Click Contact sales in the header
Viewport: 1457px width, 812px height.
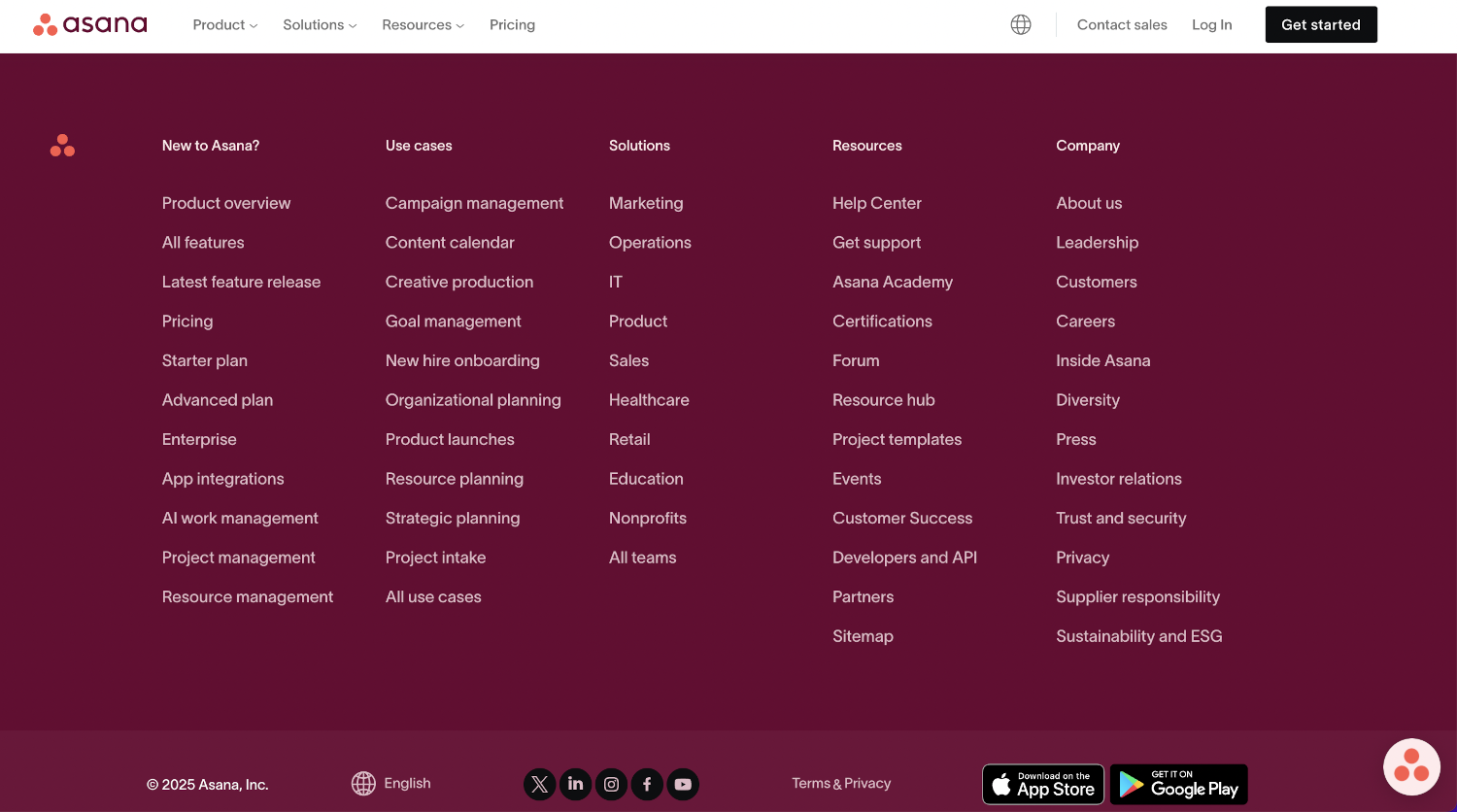(x=1122, y=25)
